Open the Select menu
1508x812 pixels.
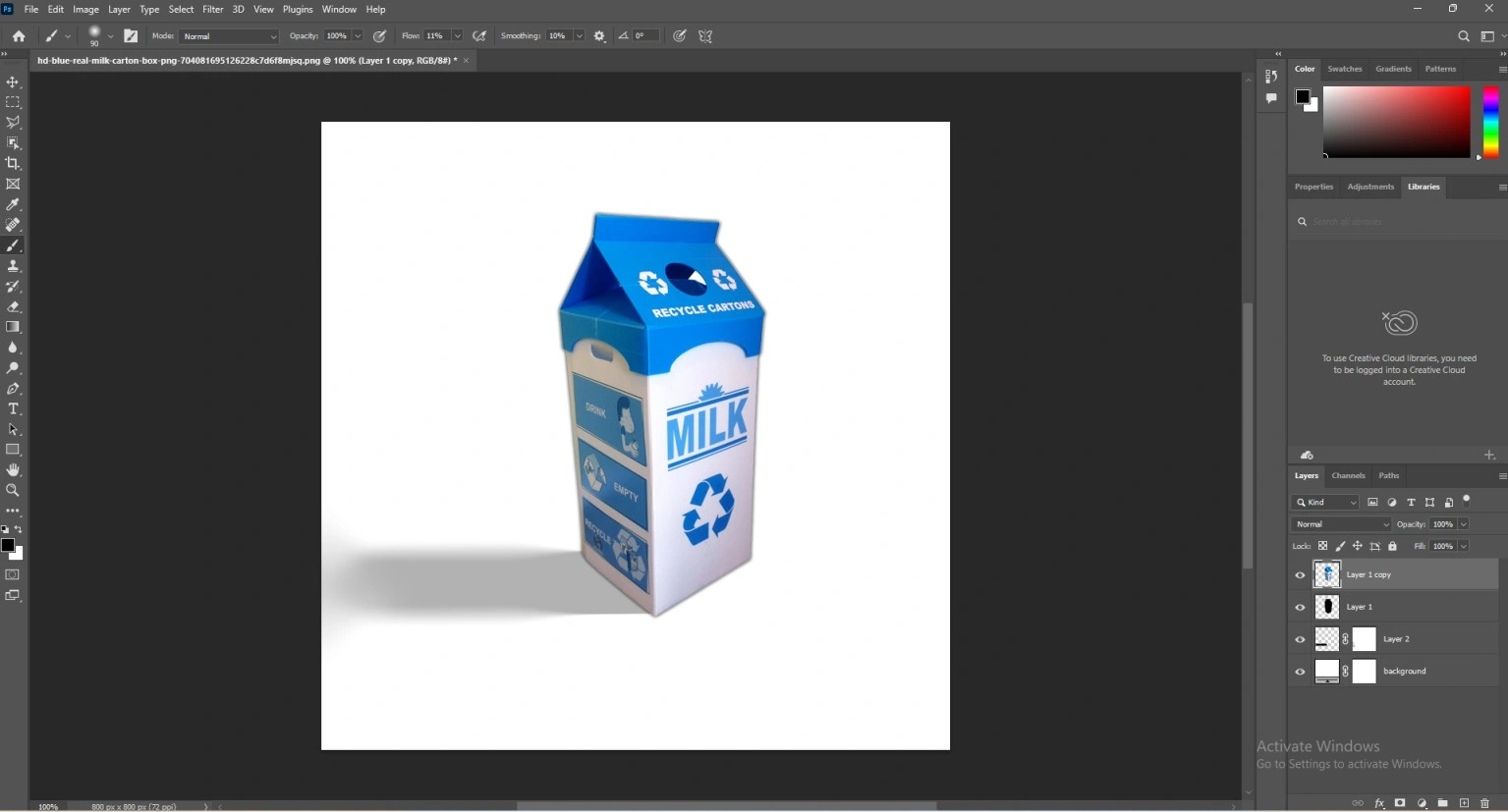click(x=181, y=9)
